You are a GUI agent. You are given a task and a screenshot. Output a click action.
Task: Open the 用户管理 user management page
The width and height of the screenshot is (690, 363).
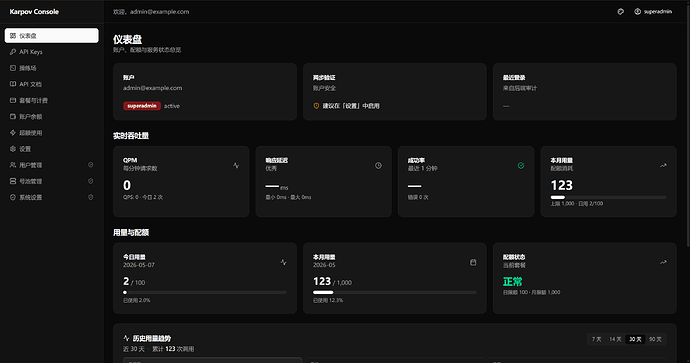(x=51, y=165)
